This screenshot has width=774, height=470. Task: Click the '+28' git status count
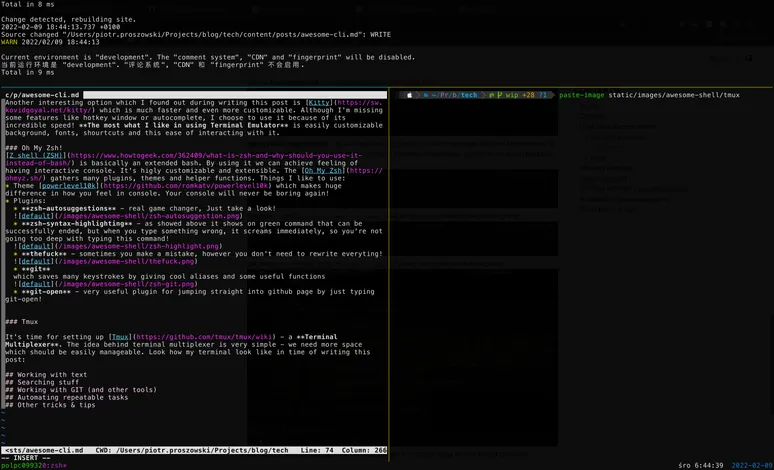coord(528,95)
